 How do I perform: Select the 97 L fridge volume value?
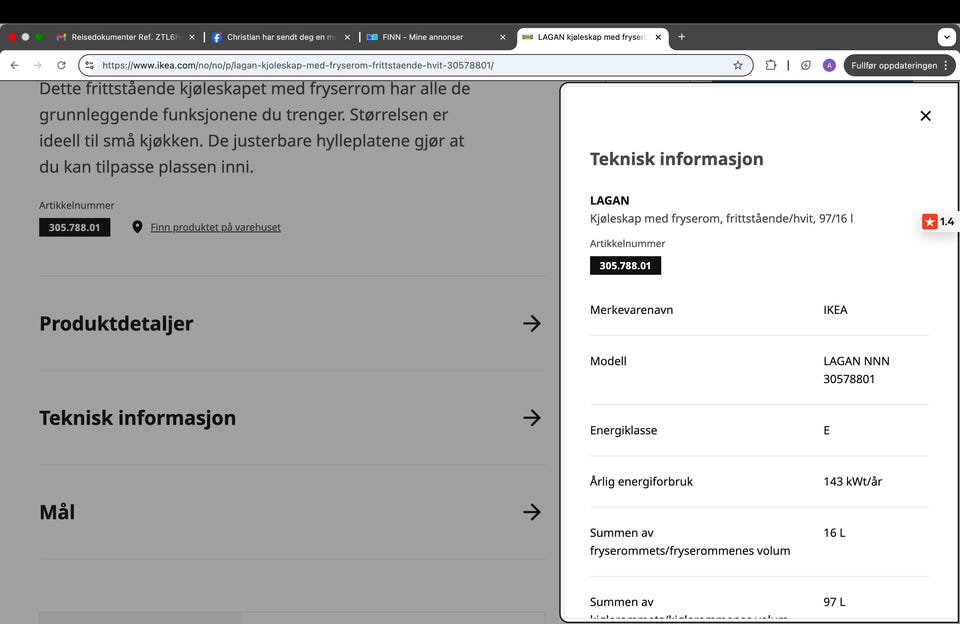(x=834, y=602)
